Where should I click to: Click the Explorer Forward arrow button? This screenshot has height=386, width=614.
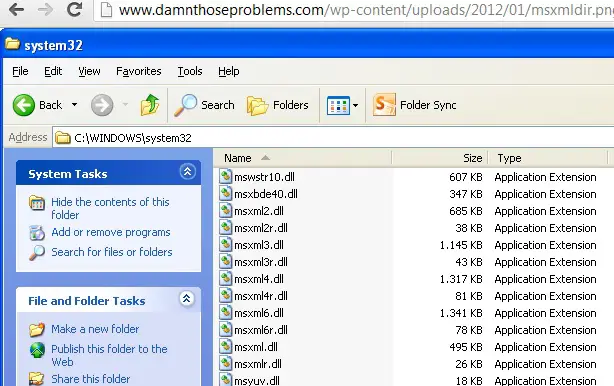coord(102,105)
